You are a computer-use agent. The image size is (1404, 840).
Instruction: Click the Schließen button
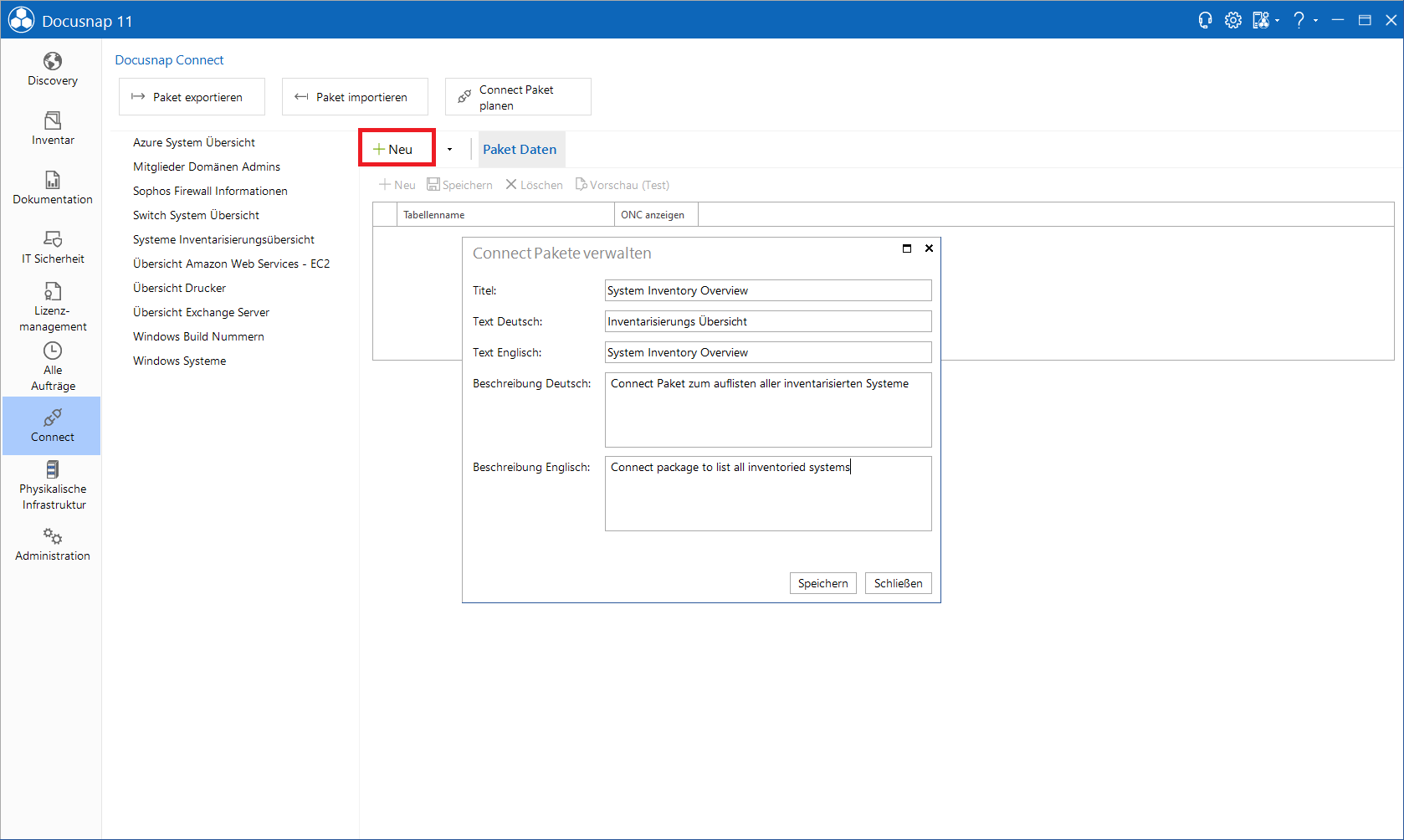(898, 583)
